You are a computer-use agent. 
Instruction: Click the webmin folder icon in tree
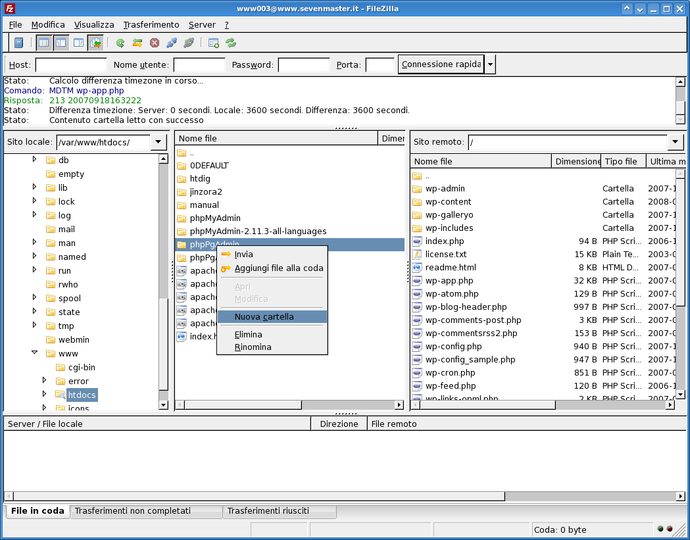pyautogui.click(x=51, y=340)
